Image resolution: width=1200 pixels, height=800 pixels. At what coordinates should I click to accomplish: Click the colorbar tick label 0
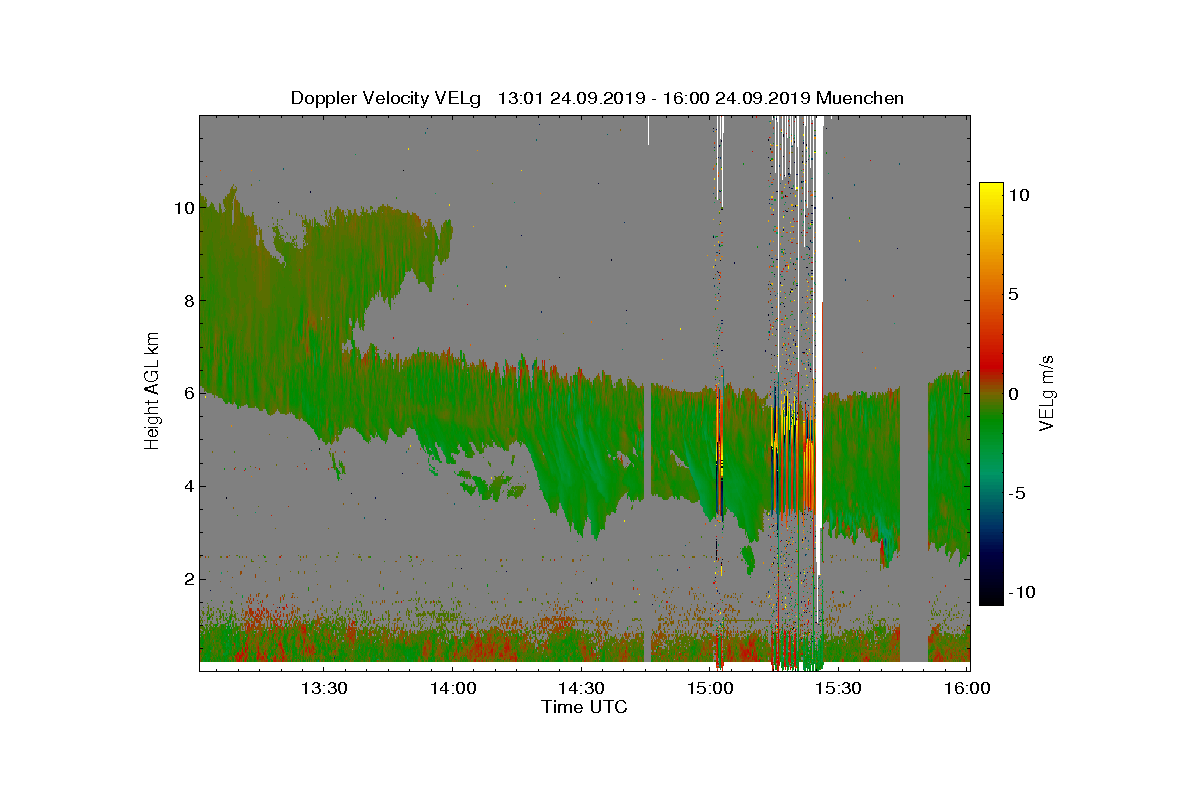tap(1013, 394)
